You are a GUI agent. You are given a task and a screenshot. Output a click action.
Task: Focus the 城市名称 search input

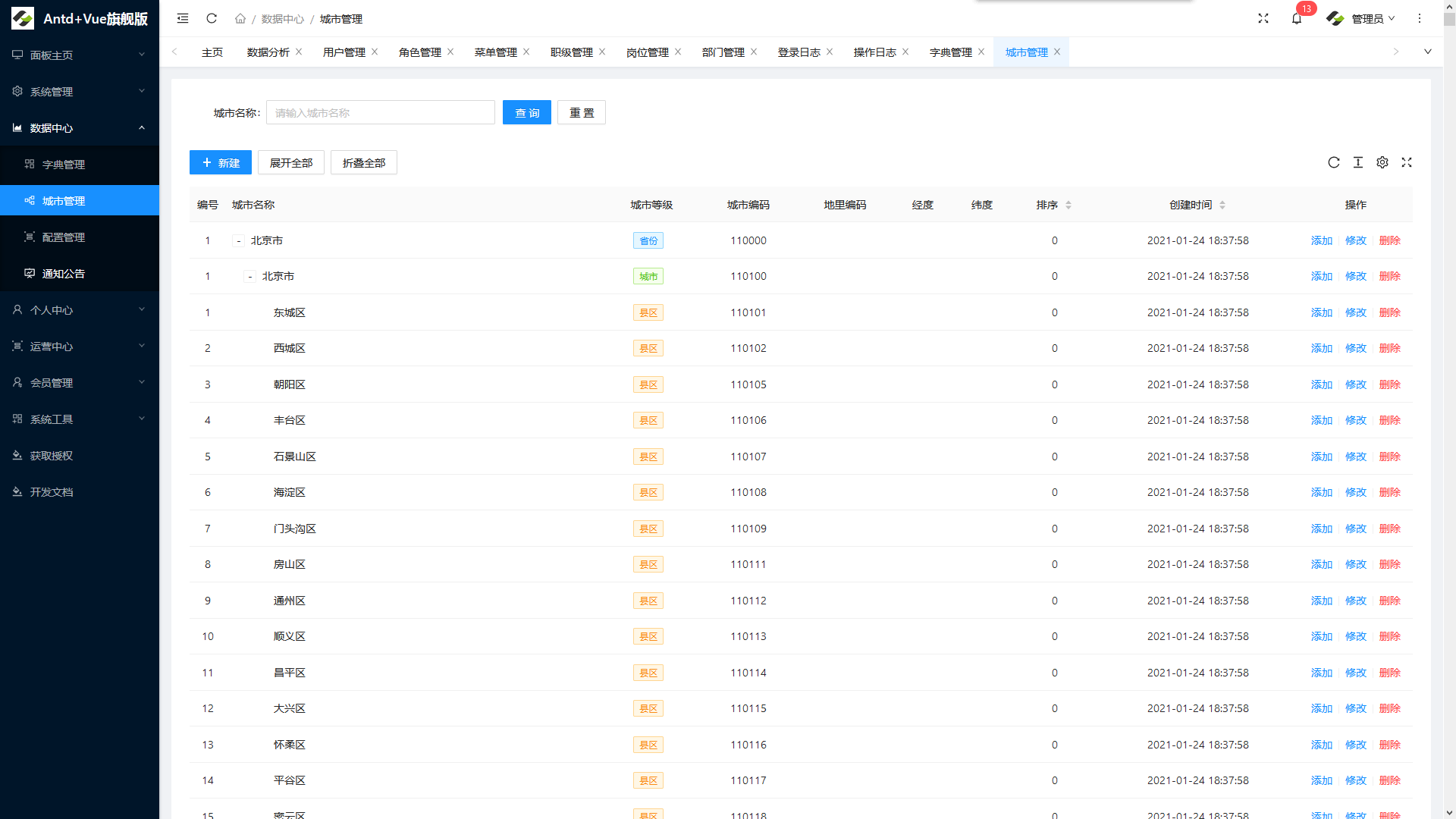381,113
